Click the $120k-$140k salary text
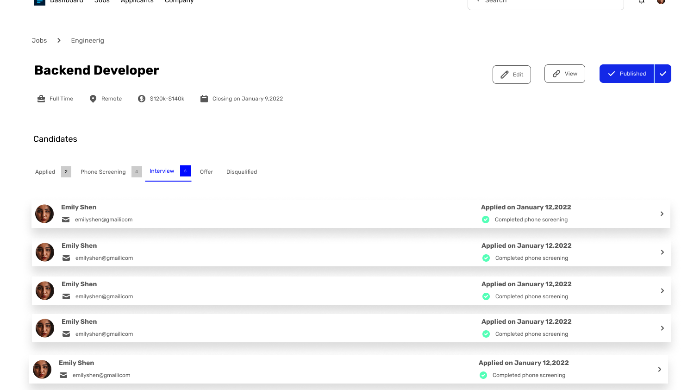 click(x=167, y=99)
